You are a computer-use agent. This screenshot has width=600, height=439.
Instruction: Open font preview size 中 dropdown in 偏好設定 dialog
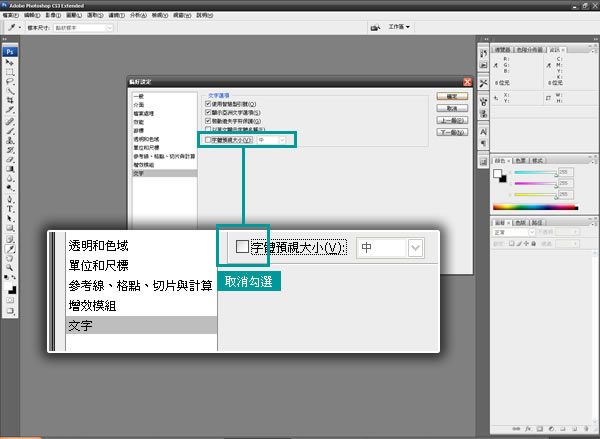(271, 140)
